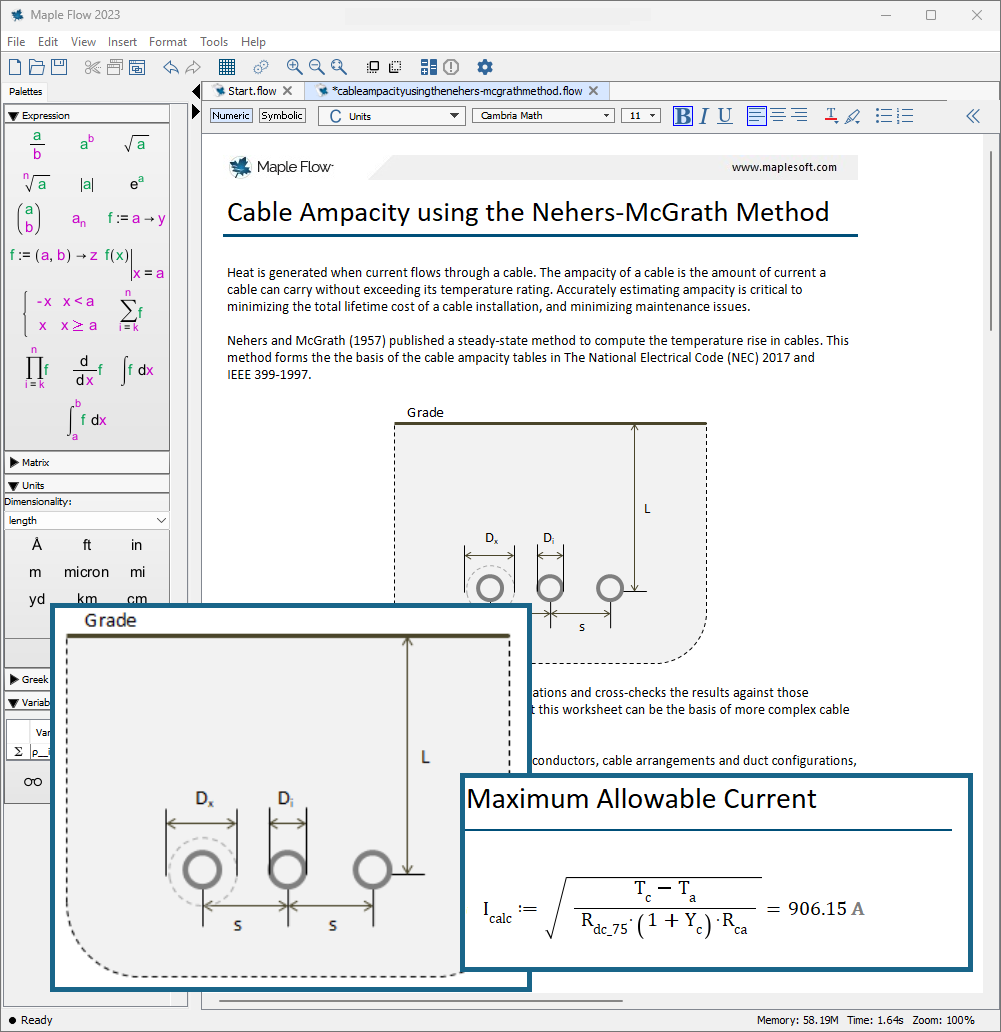The image size is (1001, 1032).
Task: Open the settings gear icon
Action: click(485, 67)
